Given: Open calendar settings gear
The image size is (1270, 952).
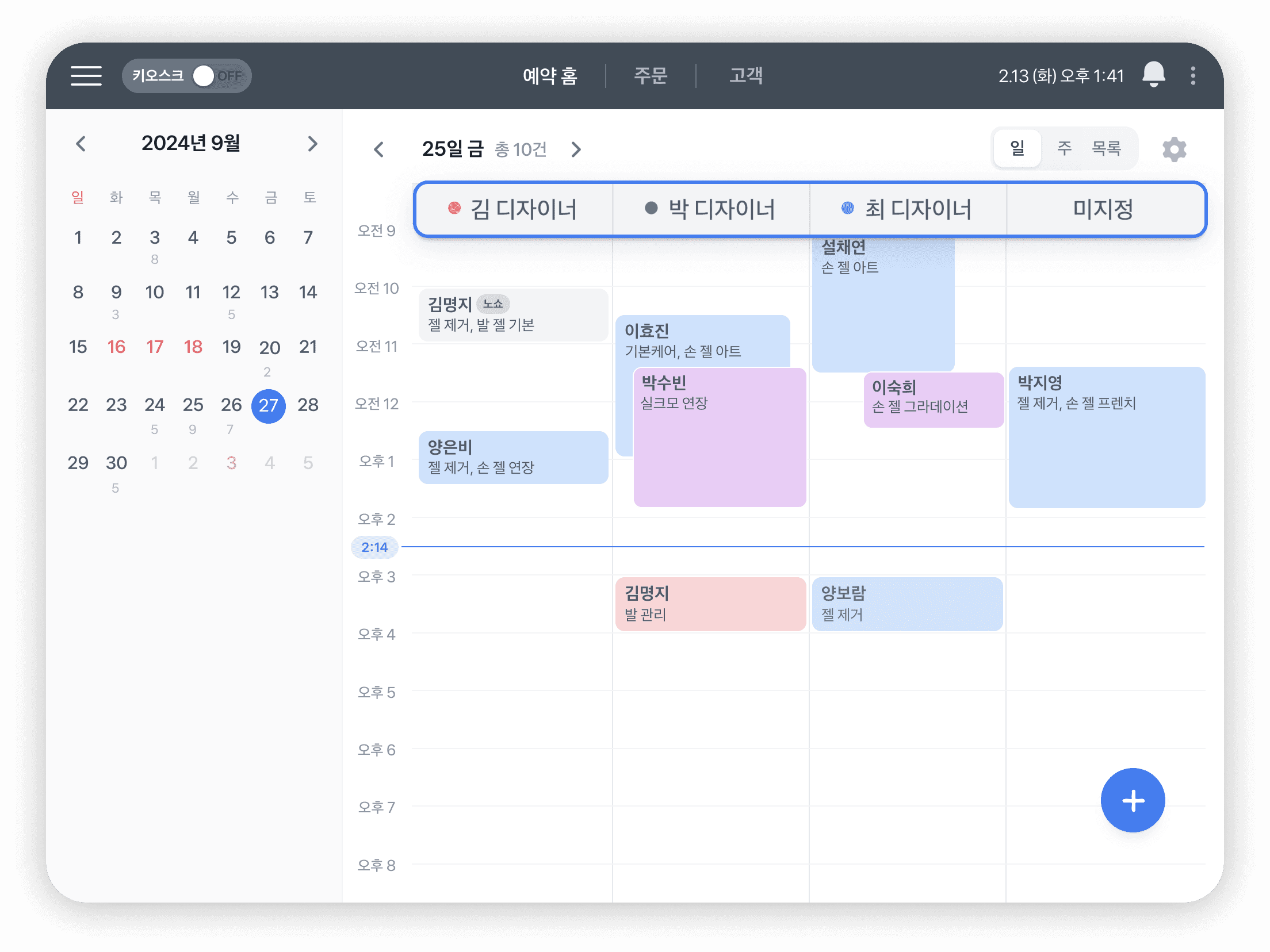Looking at the screenshot, I should click(x=1174, y=149).
